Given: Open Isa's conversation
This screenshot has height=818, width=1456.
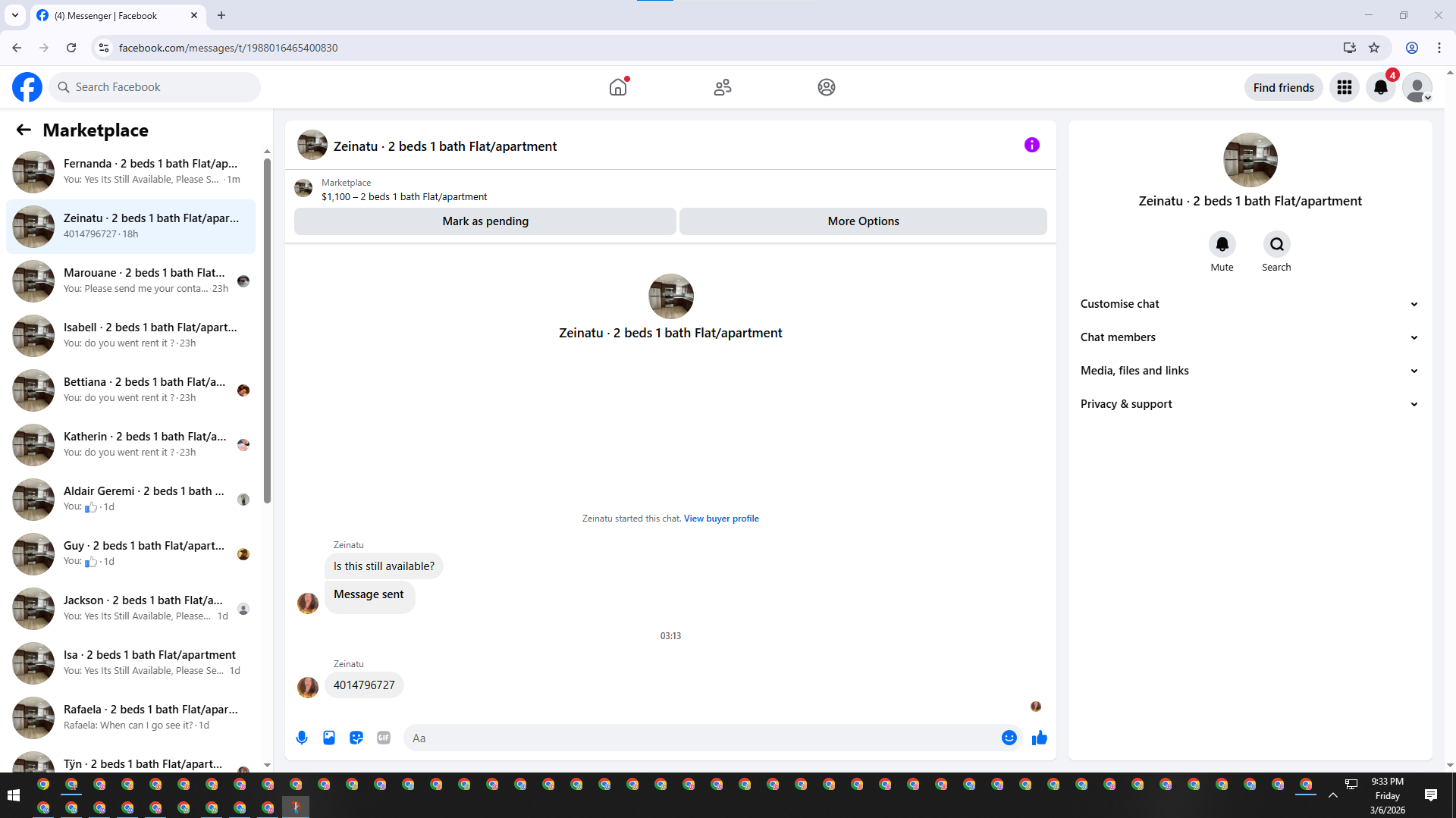Looking at the screenshot, I should pos(130,663).
